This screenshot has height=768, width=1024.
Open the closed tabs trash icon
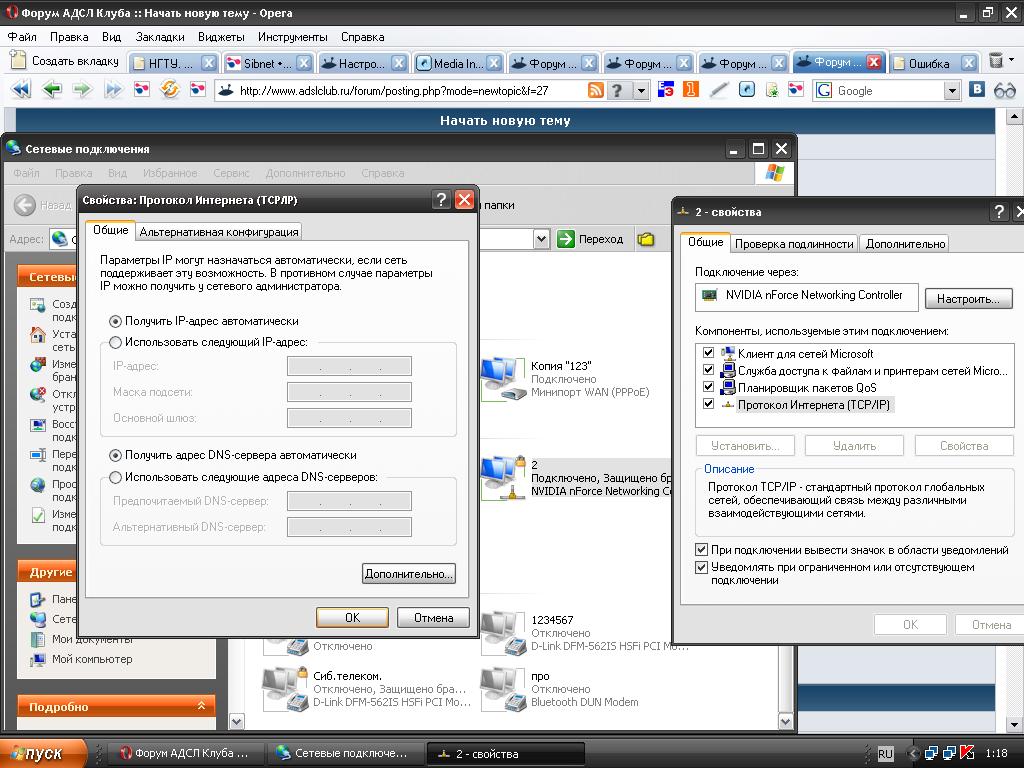click(x=997, y=62)
